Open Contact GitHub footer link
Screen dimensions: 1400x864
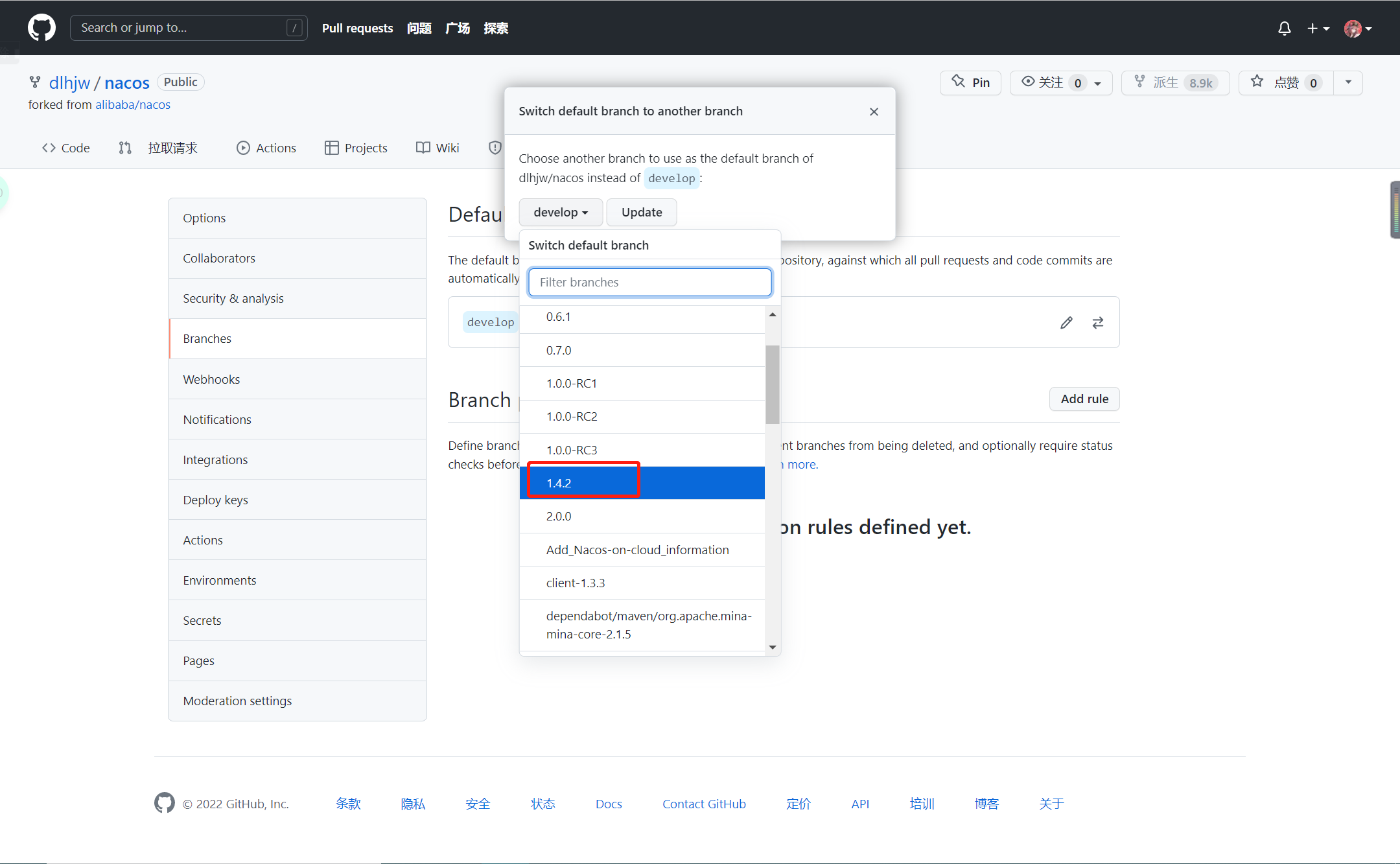[704, 804]
